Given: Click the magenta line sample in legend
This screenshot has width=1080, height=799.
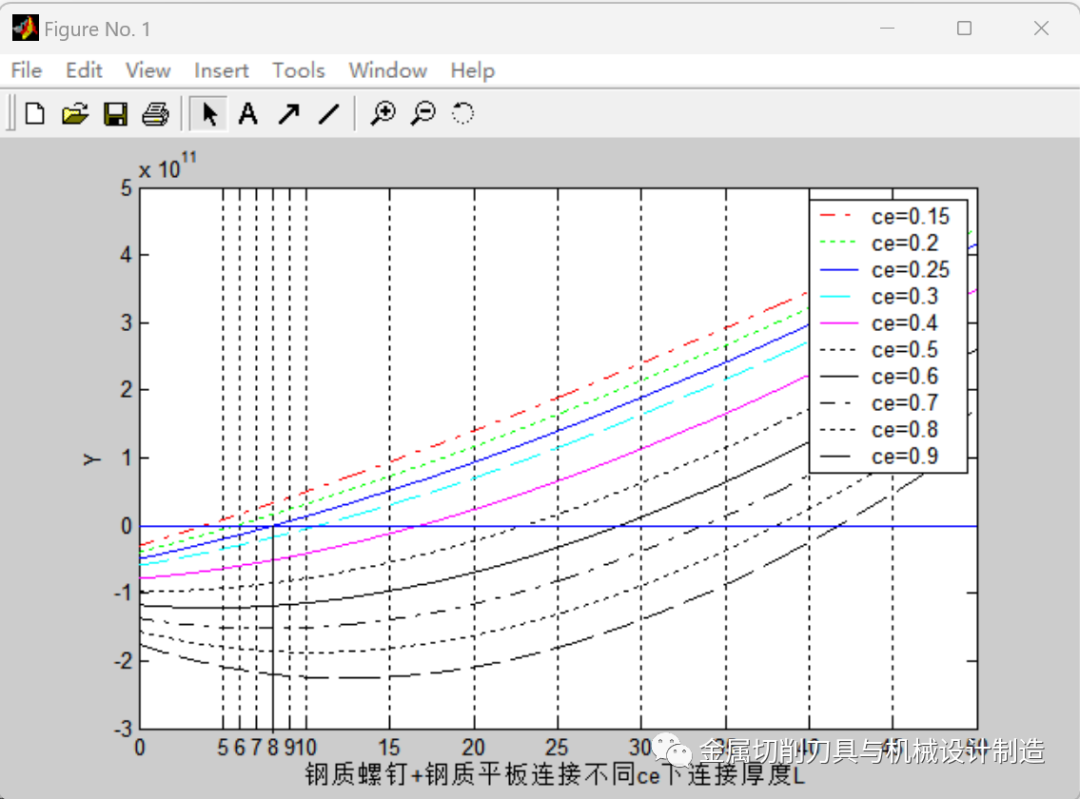Looking at the screenshot, I should point(838,323).
